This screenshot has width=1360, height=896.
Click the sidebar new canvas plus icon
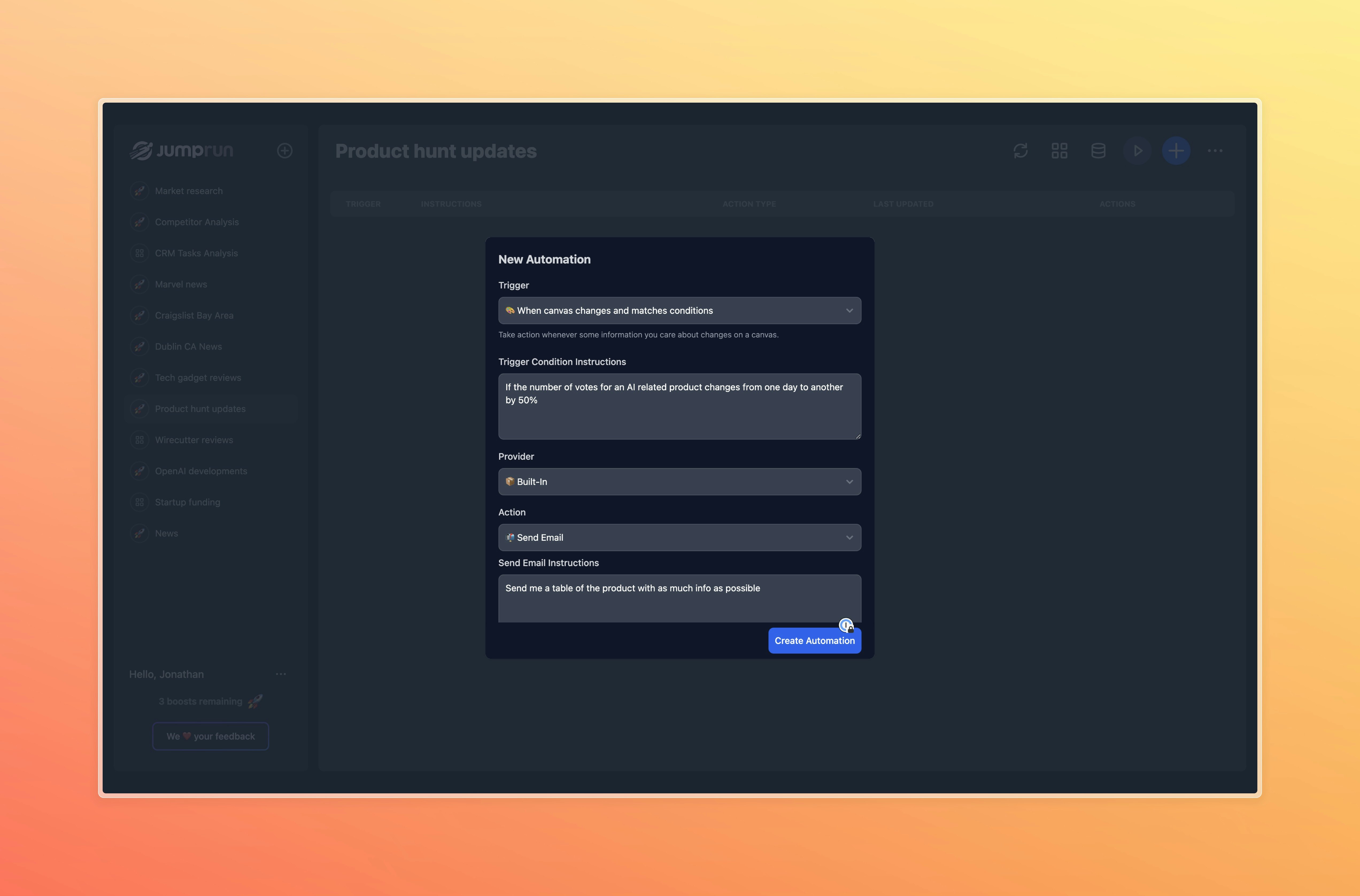pos(285,151)
